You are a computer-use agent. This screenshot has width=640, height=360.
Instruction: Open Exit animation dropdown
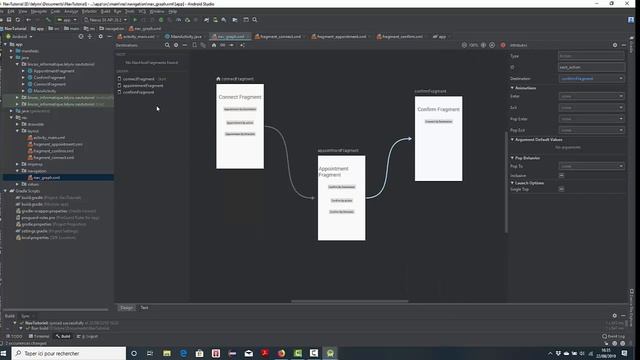[x=591, y=108]
